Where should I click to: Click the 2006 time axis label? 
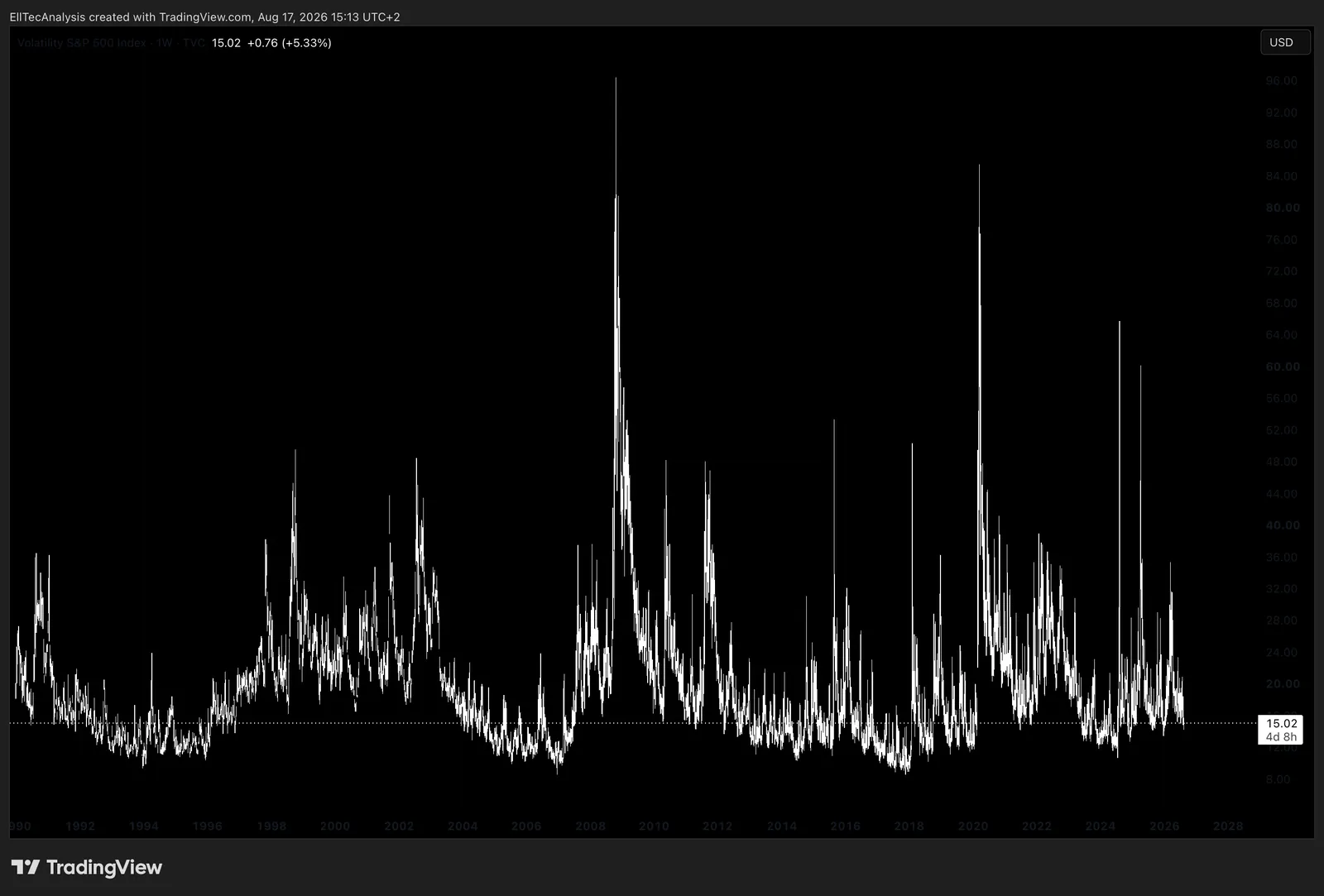pyautogui.click(x=526, y=826)
